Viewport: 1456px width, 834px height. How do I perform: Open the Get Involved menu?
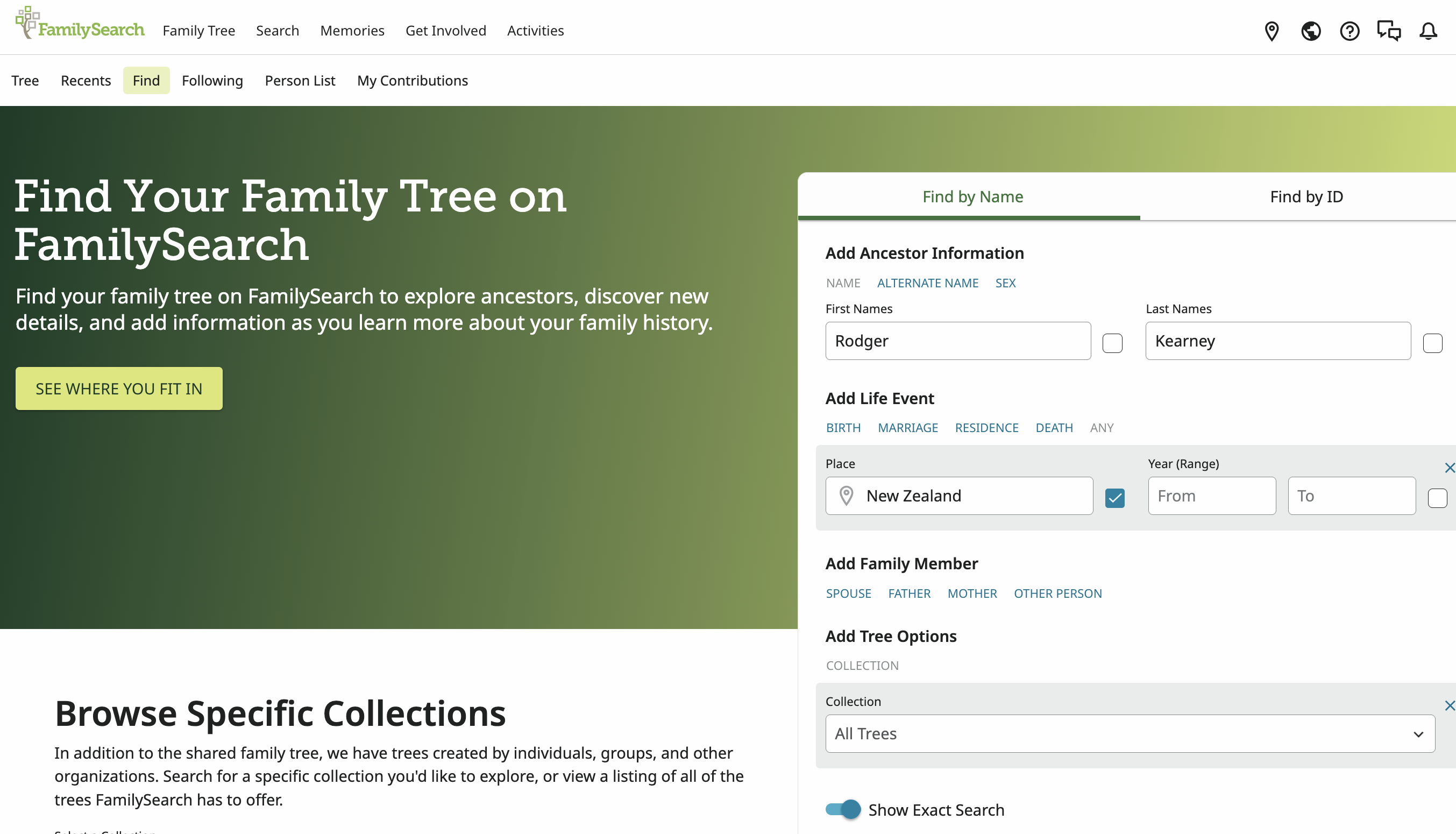[446, 30]
